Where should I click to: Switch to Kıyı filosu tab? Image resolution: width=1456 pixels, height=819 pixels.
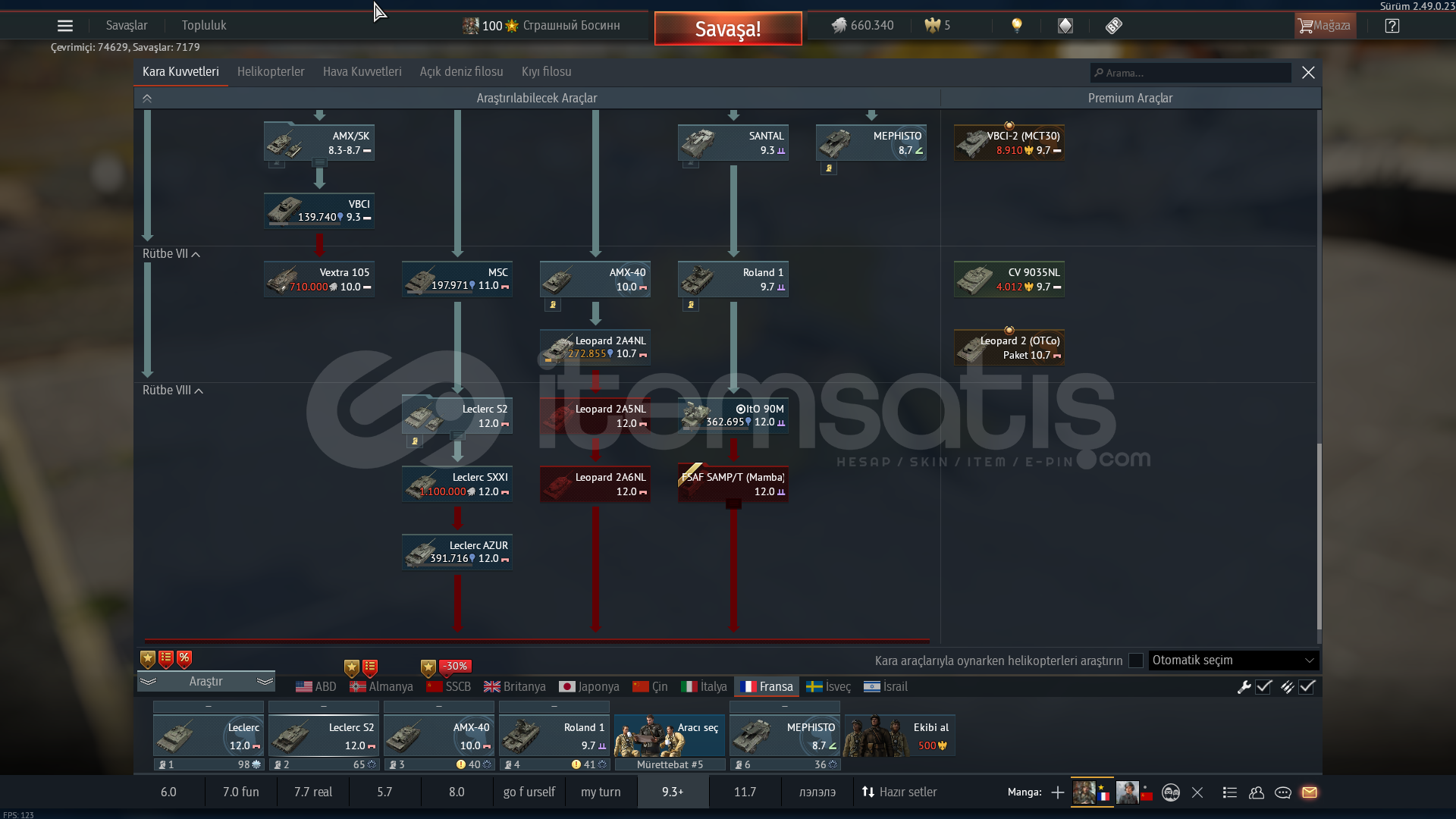(547, 71)
